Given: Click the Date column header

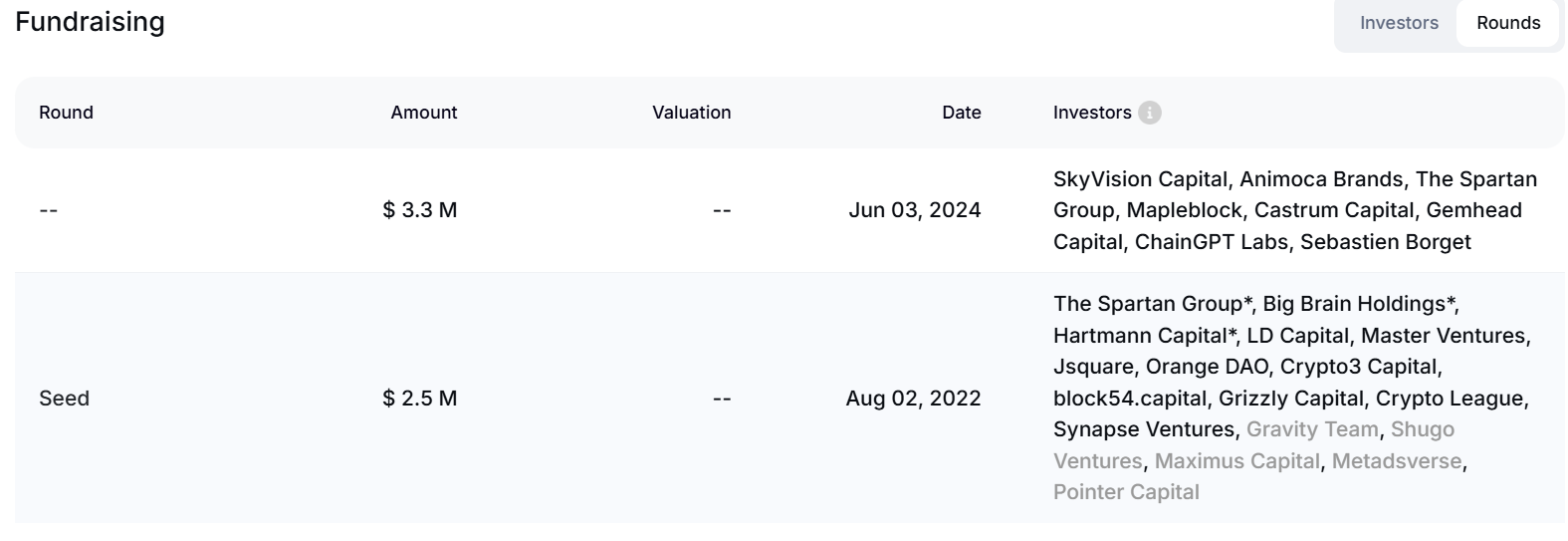Looking at the screenshot, I should click(962, 113).
